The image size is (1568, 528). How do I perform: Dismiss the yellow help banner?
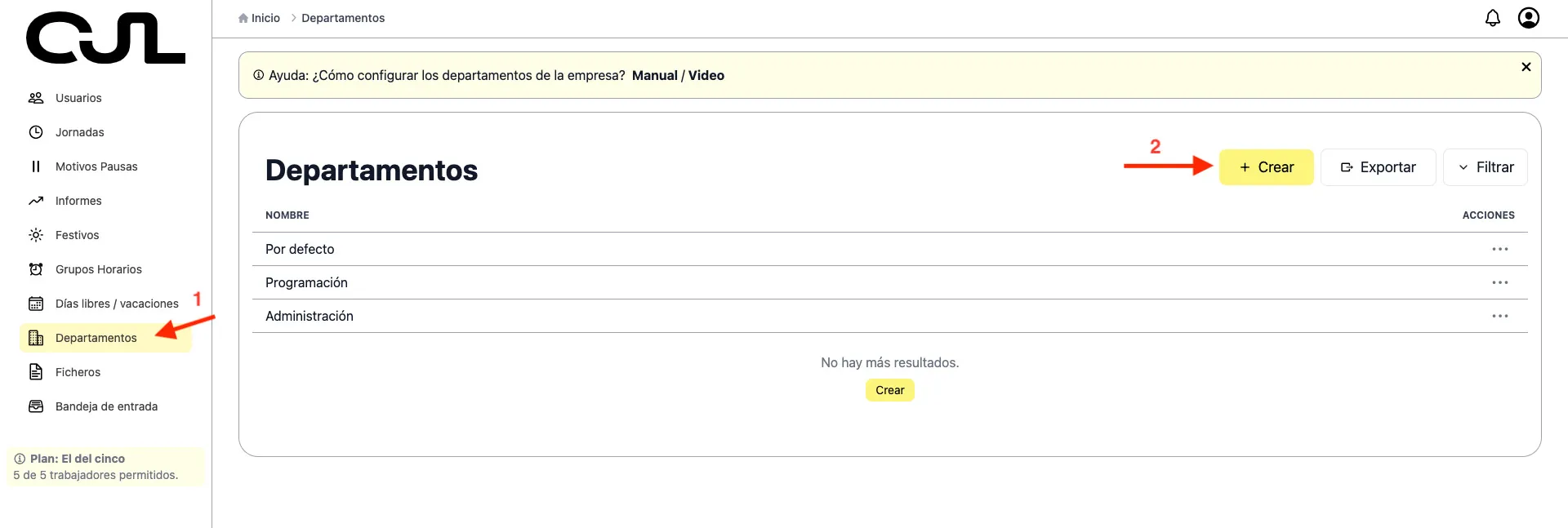click(1526, 67)
